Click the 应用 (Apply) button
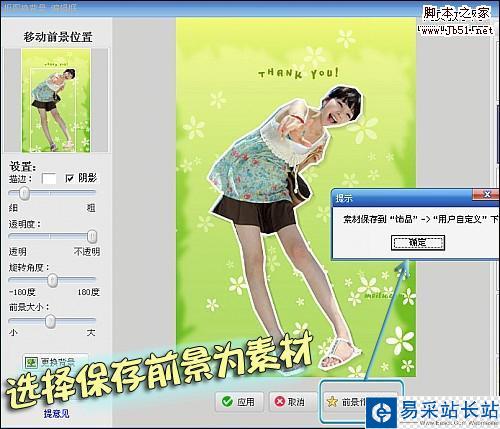This screenshot has width=500, height=429. coord(239,402)
